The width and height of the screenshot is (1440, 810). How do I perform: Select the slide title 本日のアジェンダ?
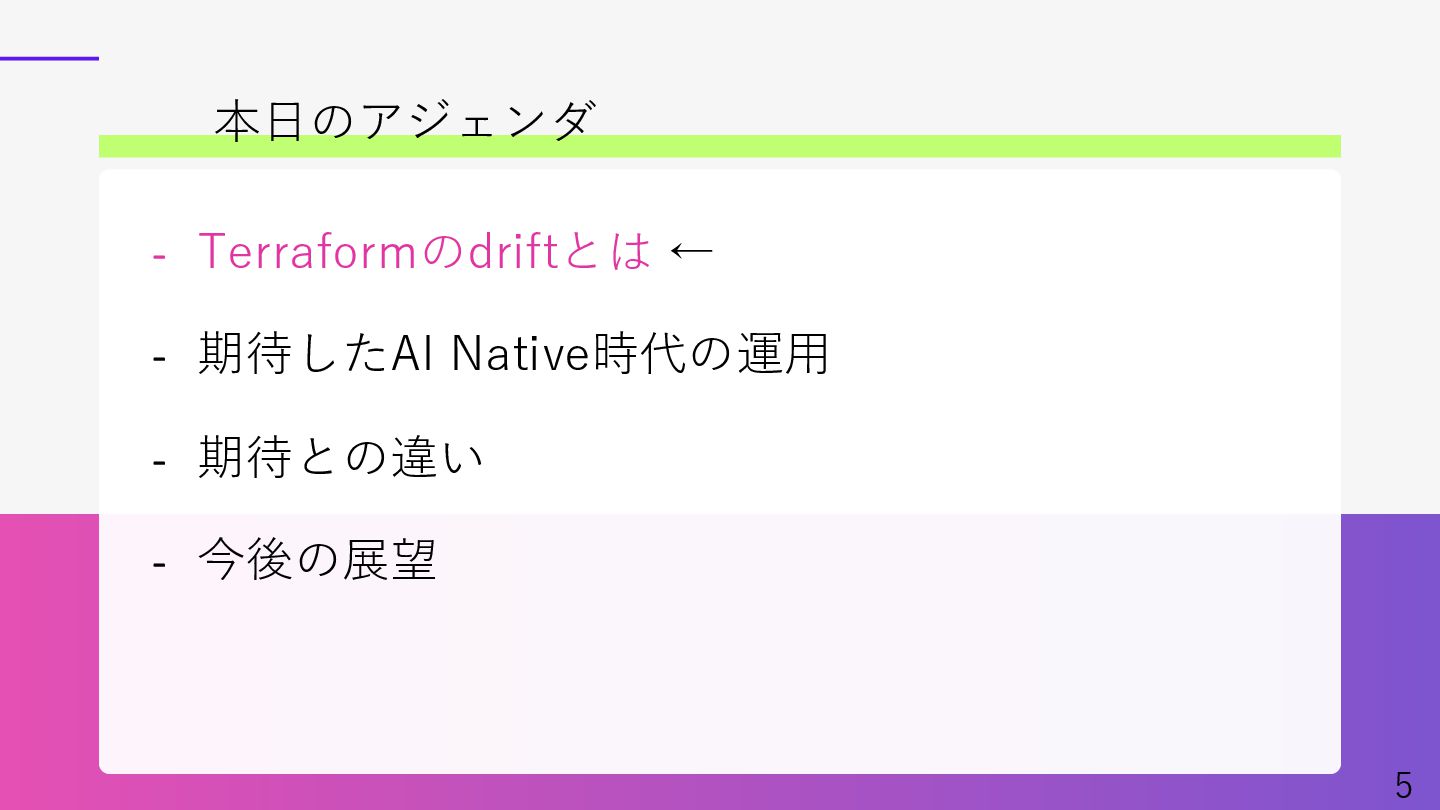[x=405, y=121]
